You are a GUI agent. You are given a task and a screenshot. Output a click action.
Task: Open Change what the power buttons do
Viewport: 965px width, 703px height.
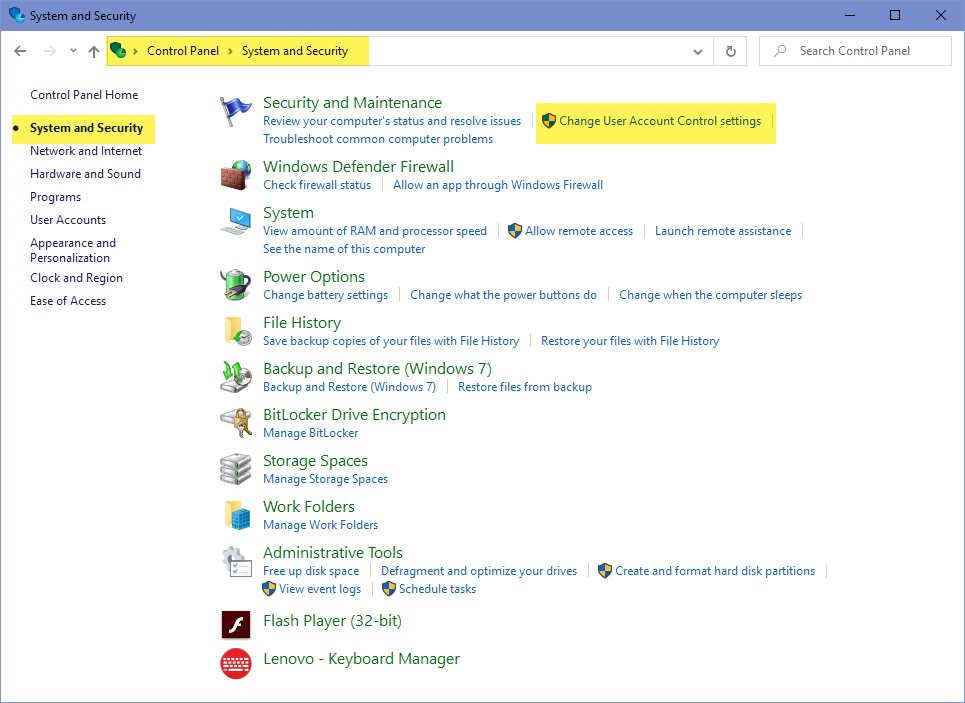pyautogui.click(x=503, y=295)
